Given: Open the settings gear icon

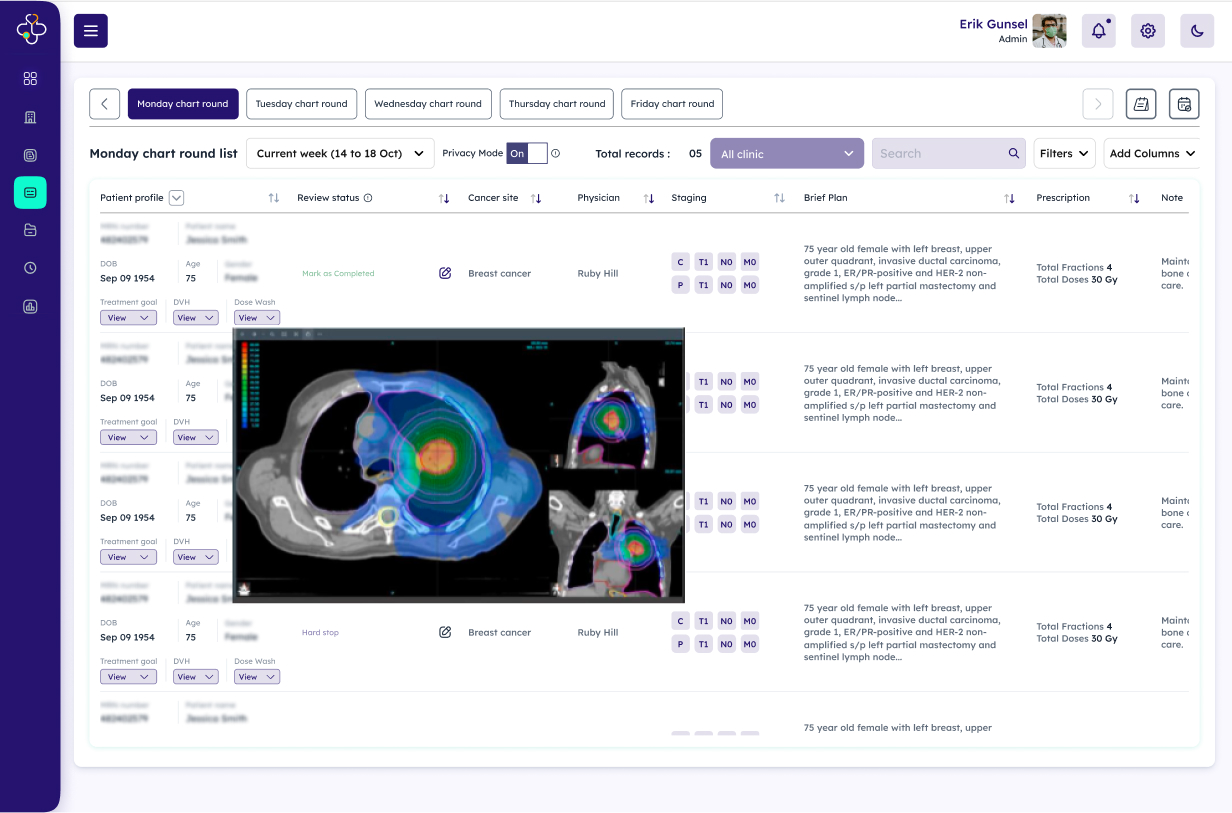Looking at the screenshot, I should [1148, 31].
